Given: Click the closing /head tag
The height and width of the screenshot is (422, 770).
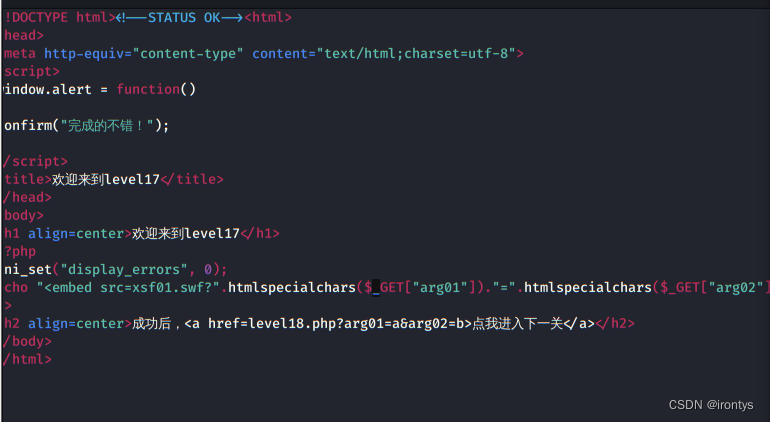Looking at the screenshot, I should [x=27, y=197].
